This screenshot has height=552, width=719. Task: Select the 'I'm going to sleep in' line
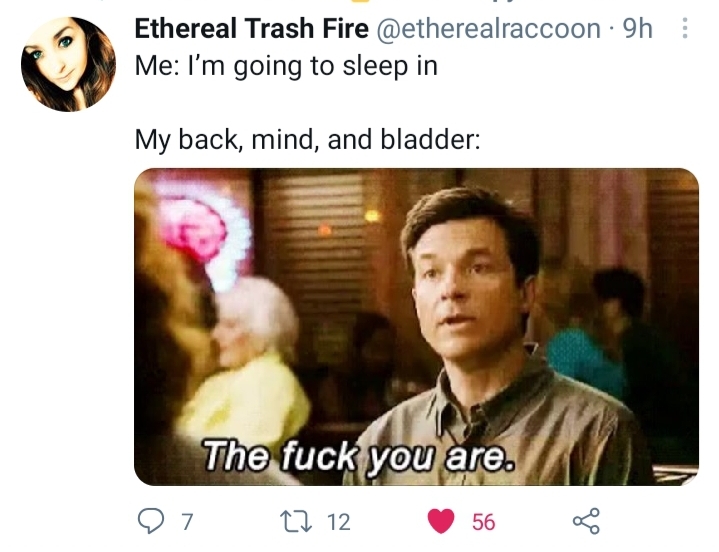[x=287, y=66]
